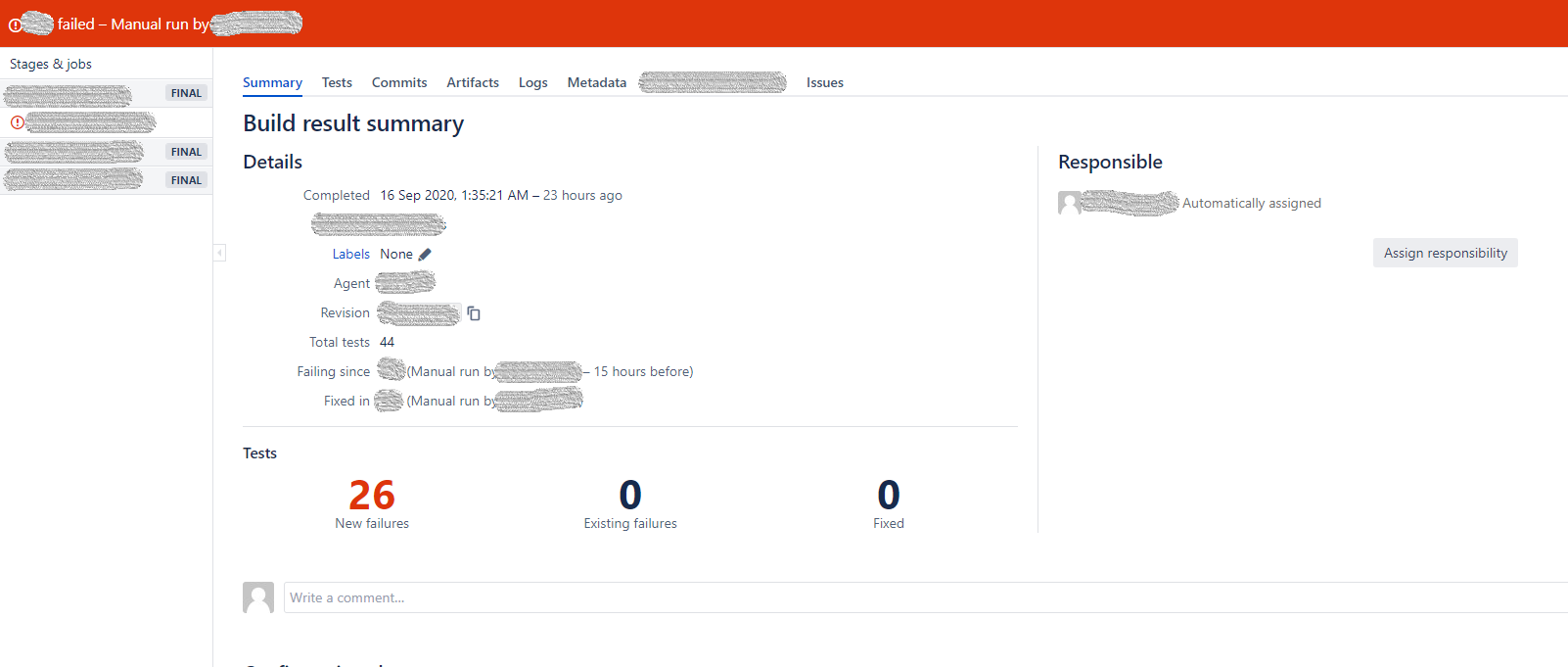Switch to the Tests tab
The width and height of the screenshot is (1568, 667).
337,83
